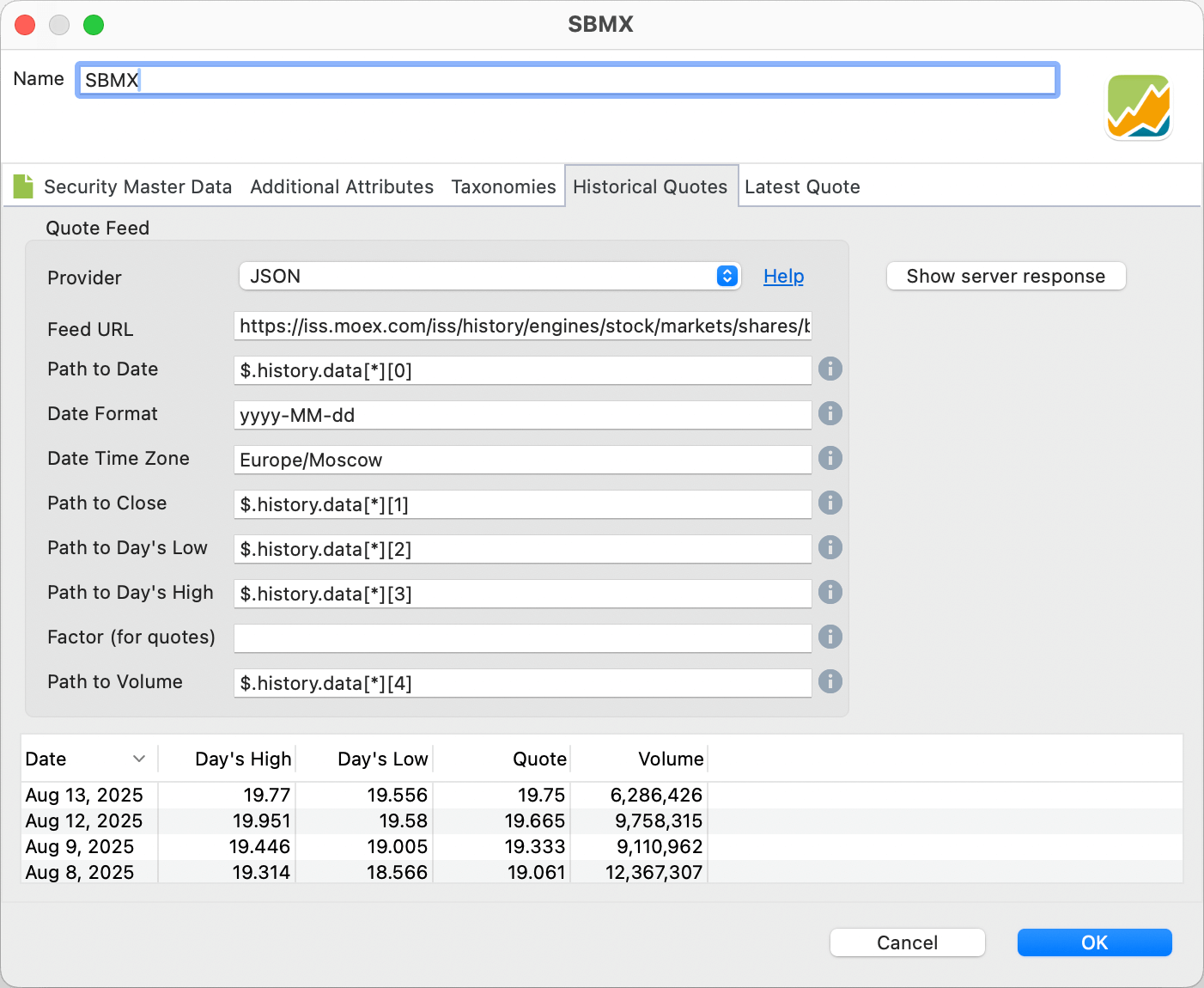Click the Cancel button
The height and width of the screenshot is (988, 1204).
tap(907, 942)
